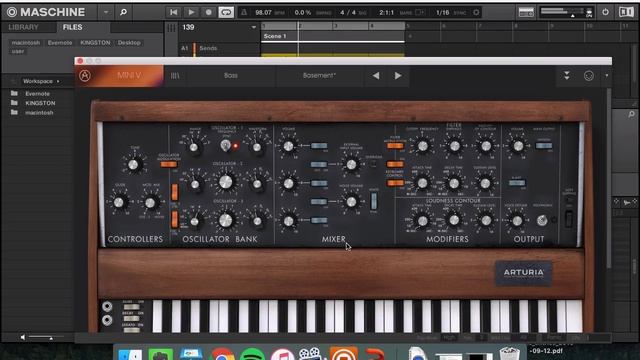Toggle the metronome icon
This screenshot has height=360, width=640.
pyautogui.click(x=244, y=12)
